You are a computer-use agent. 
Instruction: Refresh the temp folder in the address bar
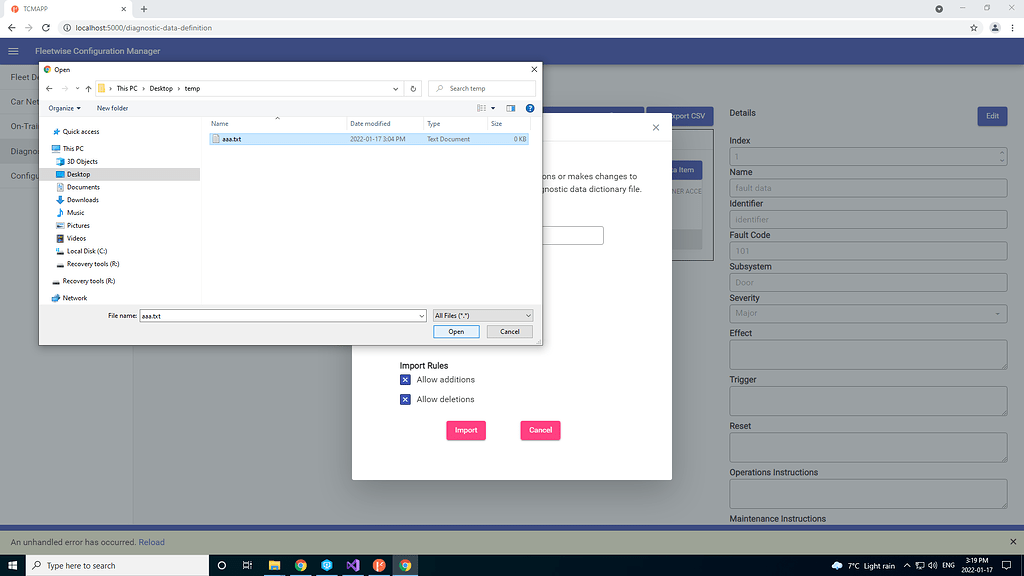413,88
